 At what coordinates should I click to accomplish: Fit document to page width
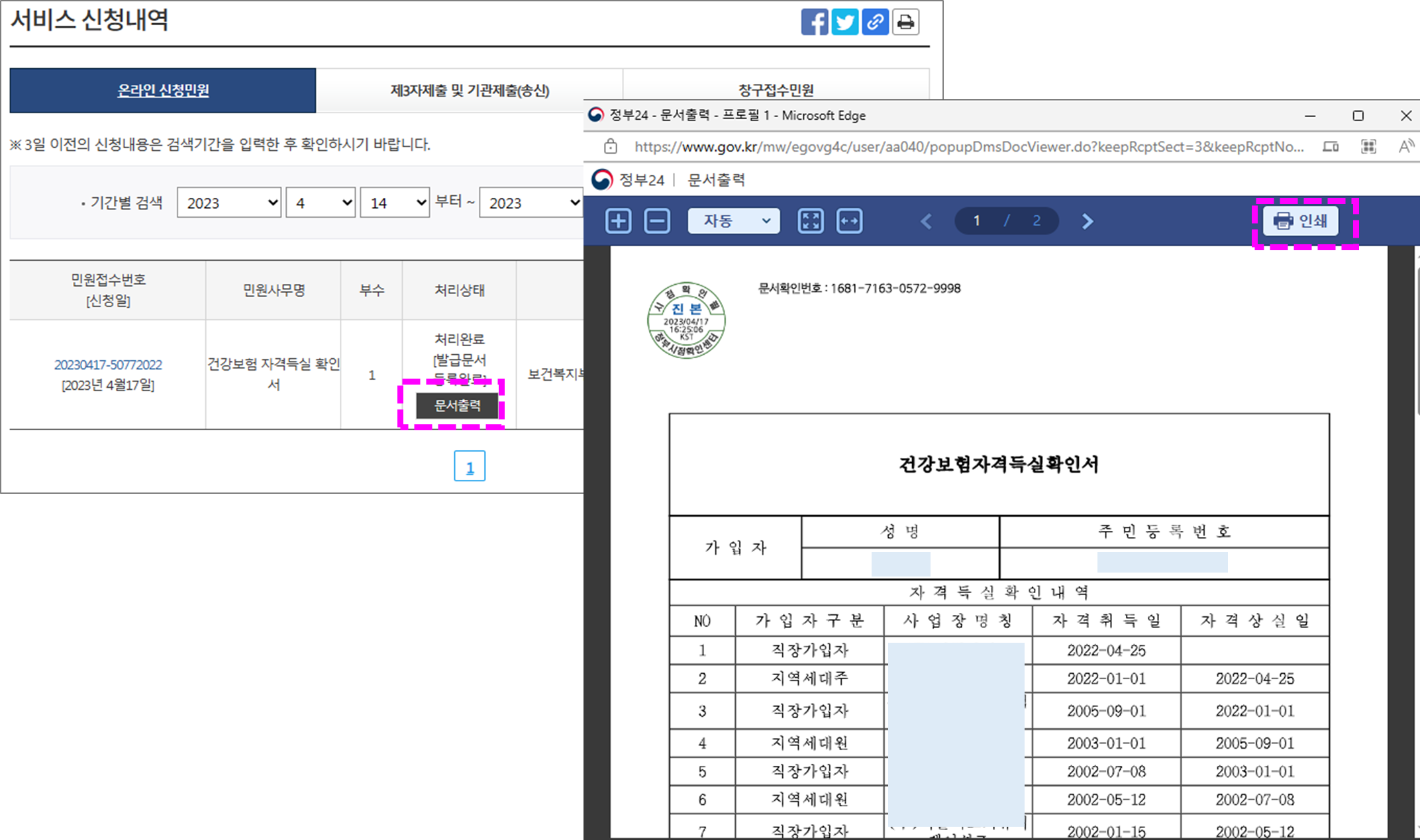click(x=850, y=221)
